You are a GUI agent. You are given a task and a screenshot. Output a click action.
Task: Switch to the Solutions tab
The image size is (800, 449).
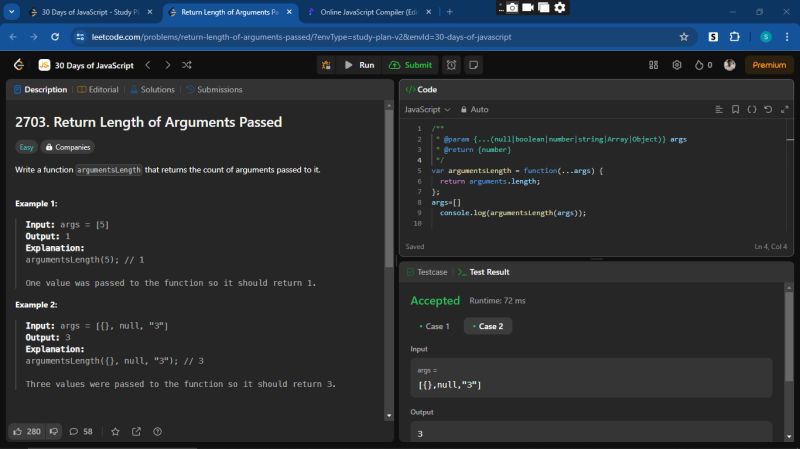(x=152, y=89)
